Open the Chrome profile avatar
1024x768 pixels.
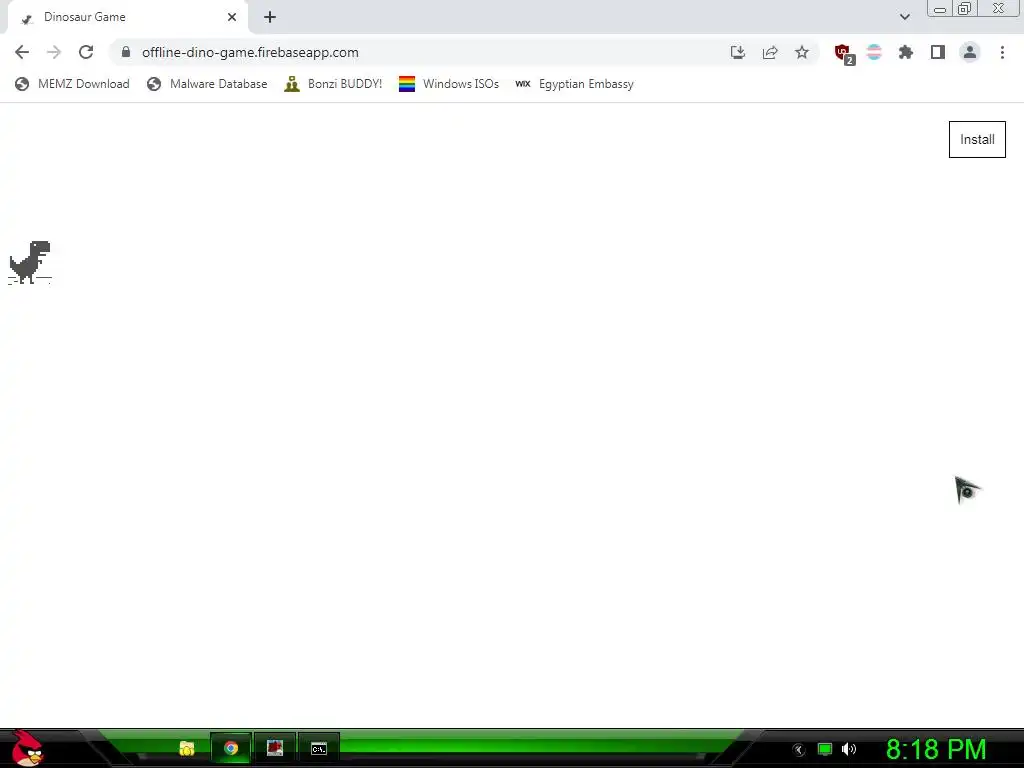[970, 52]
